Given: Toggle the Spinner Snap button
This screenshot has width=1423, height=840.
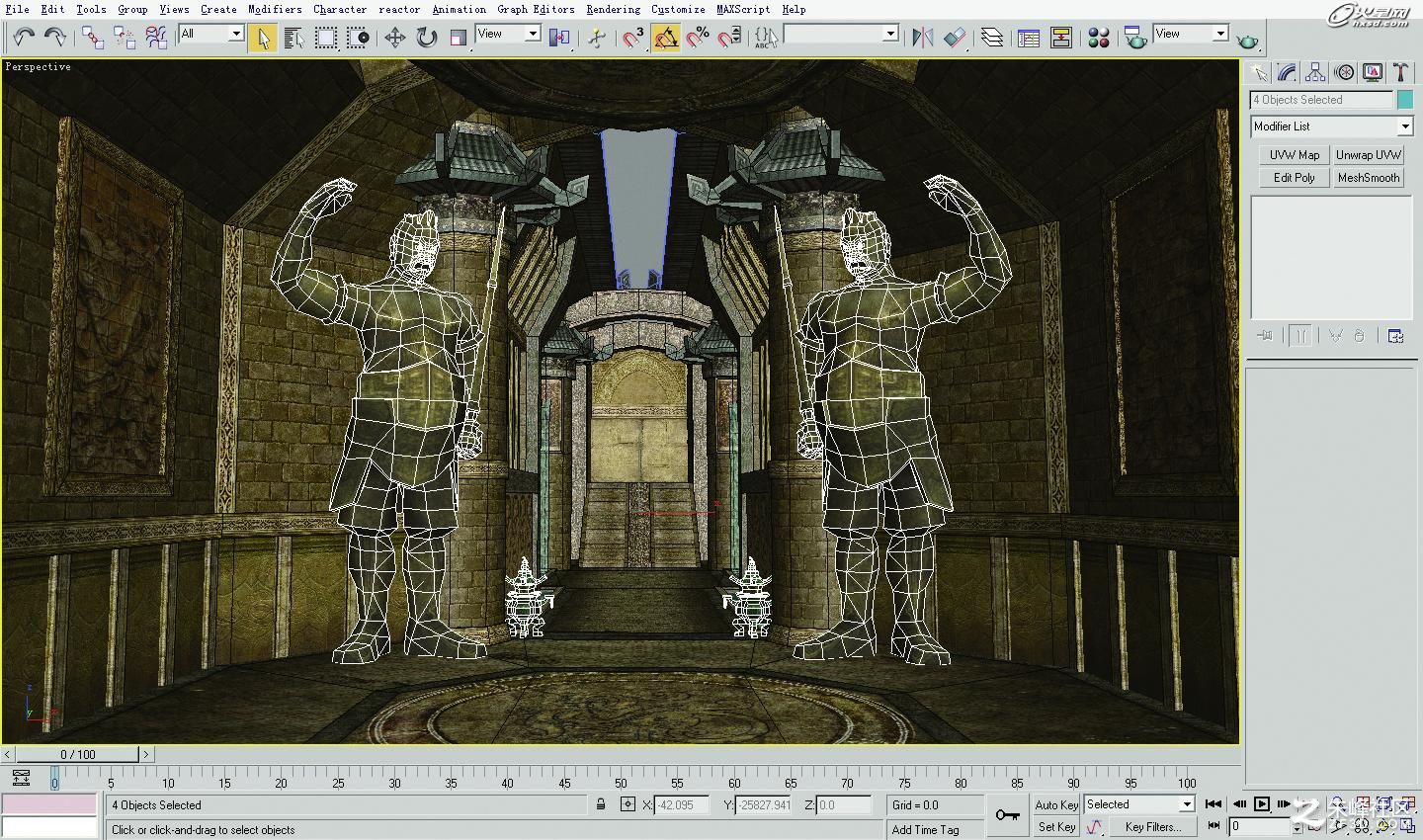Looking at the screenshot, I should 729,38.
